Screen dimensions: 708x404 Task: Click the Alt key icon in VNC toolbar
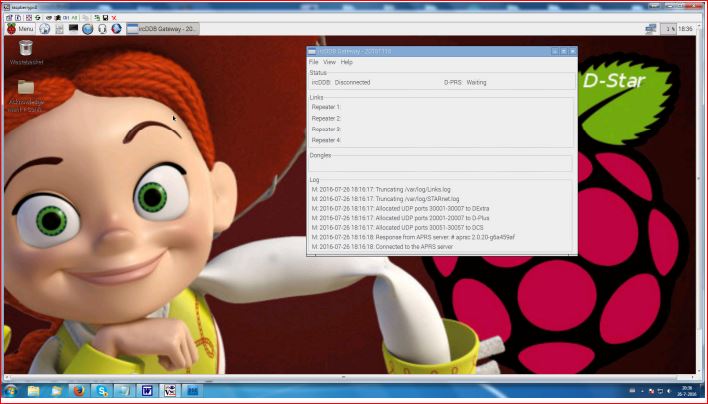(x=75, y=18)
